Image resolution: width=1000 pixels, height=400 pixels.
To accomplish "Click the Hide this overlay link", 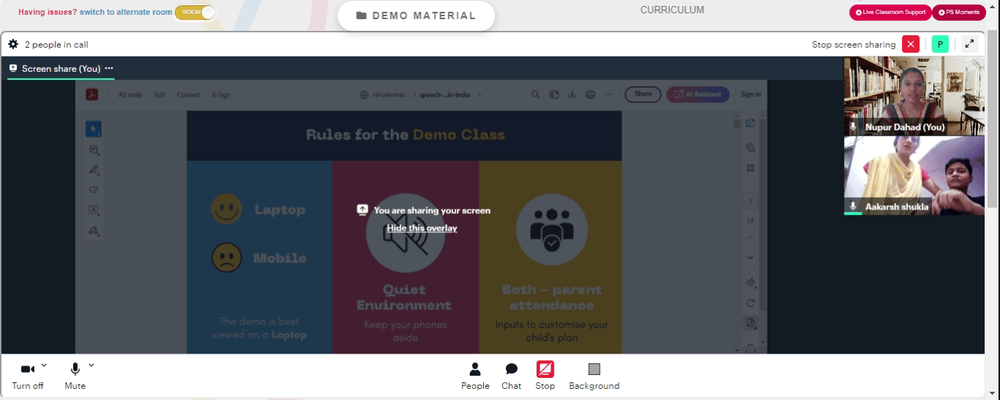I will pyautogui.click(x=422, y=228).
